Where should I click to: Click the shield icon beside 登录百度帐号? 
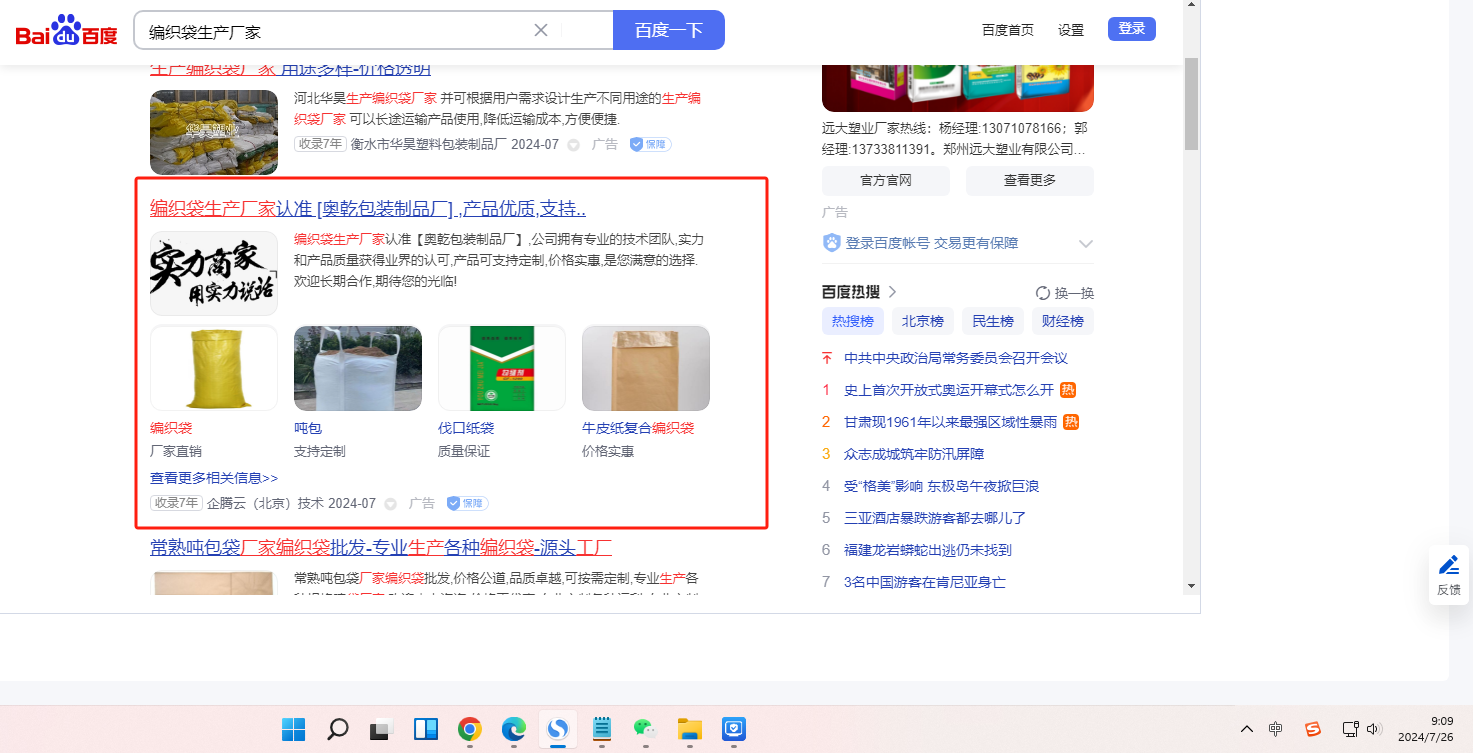click(832, 243)
